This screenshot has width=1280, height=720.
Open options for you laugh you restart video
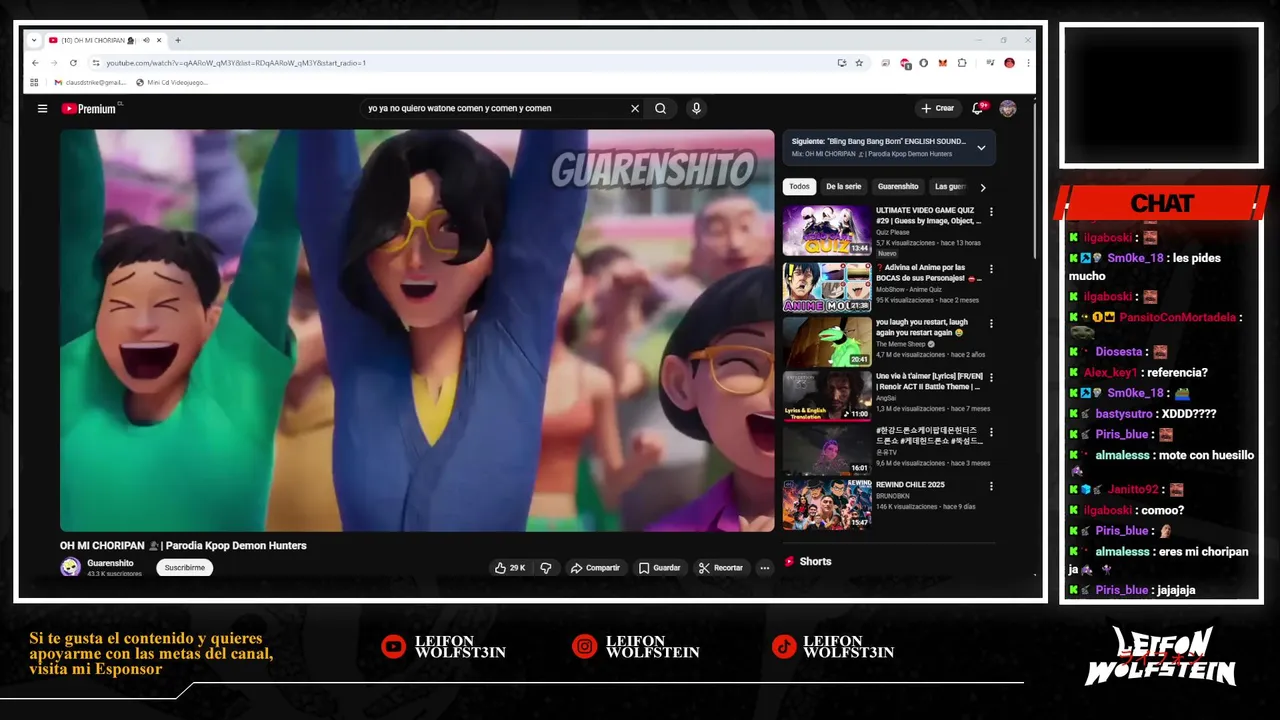[x=991, y=324]
